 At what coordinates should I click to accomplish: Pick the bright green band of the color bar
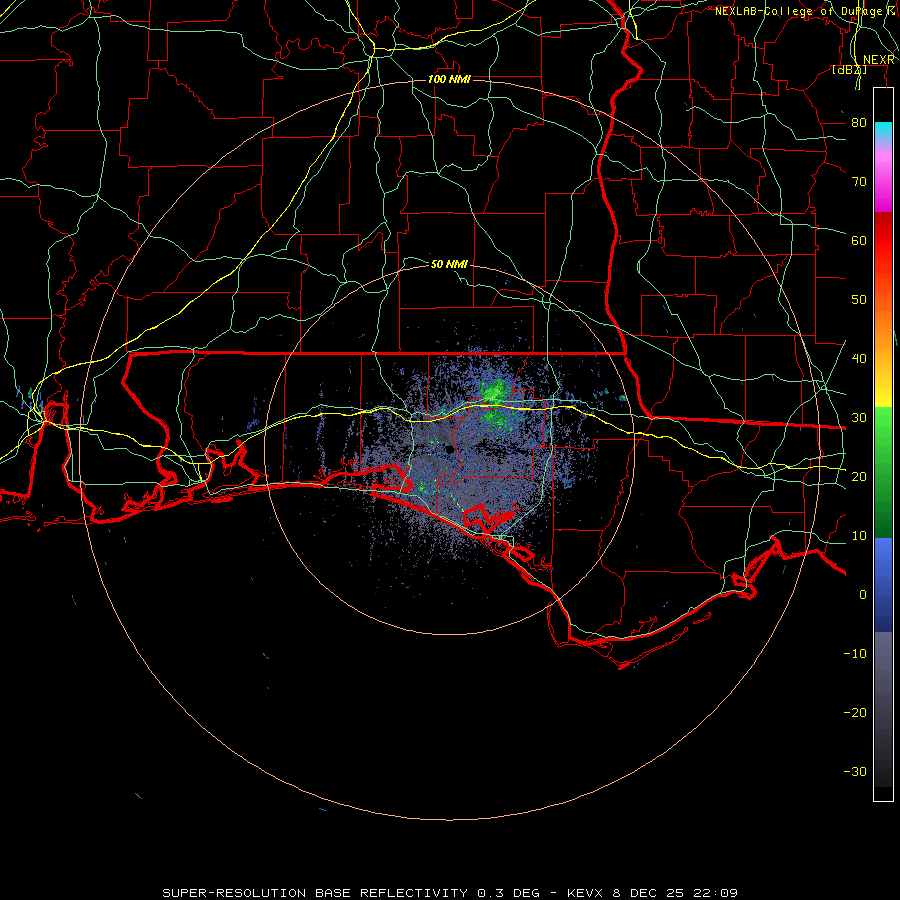883,436
